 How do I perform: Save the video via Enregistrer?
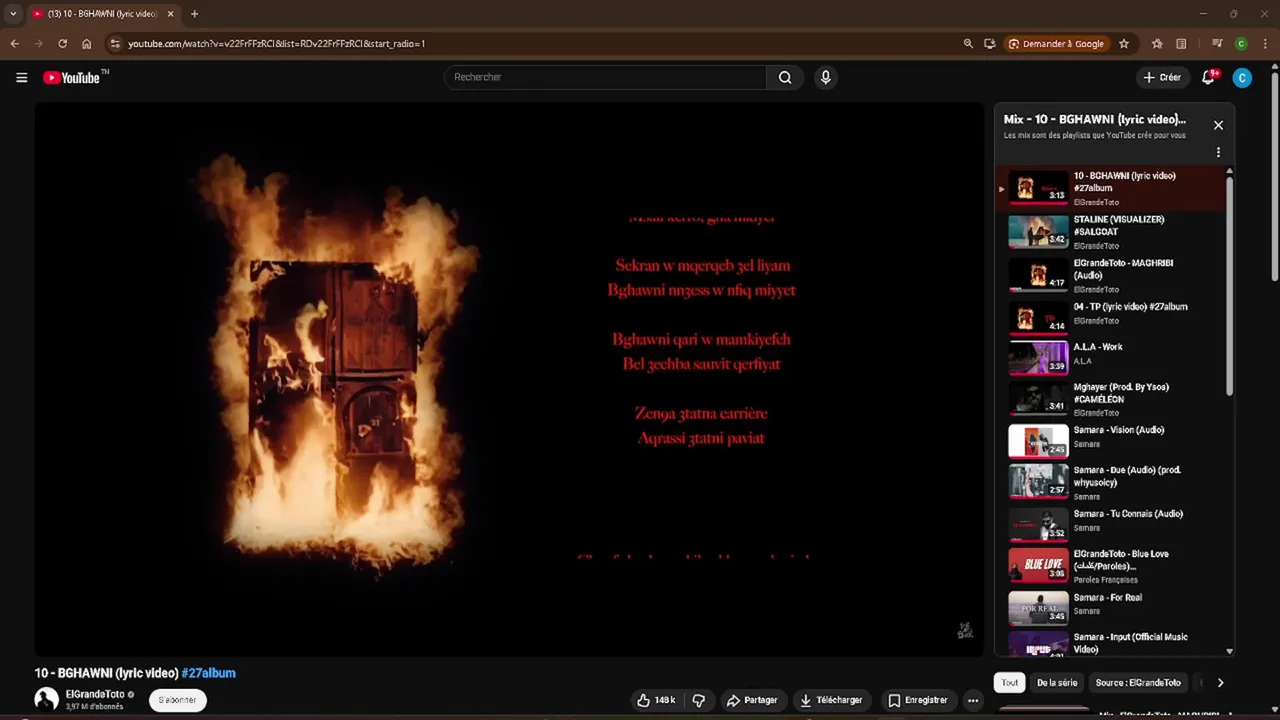[x=918, y=700]
